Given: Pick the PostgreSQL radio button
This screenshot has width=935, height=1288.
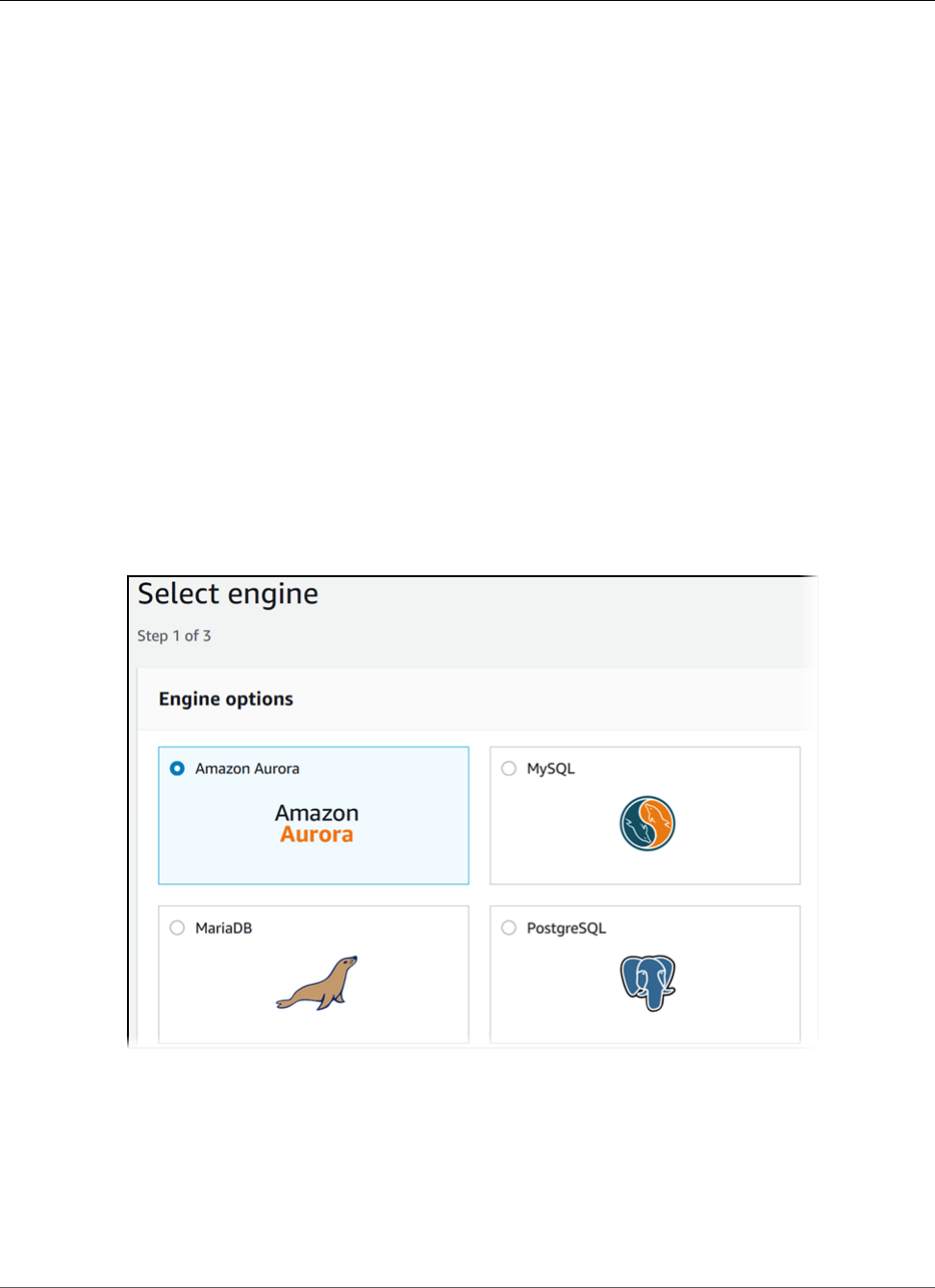Looking at the screenshot, I should pyautogui.click(x=509, y=928).
